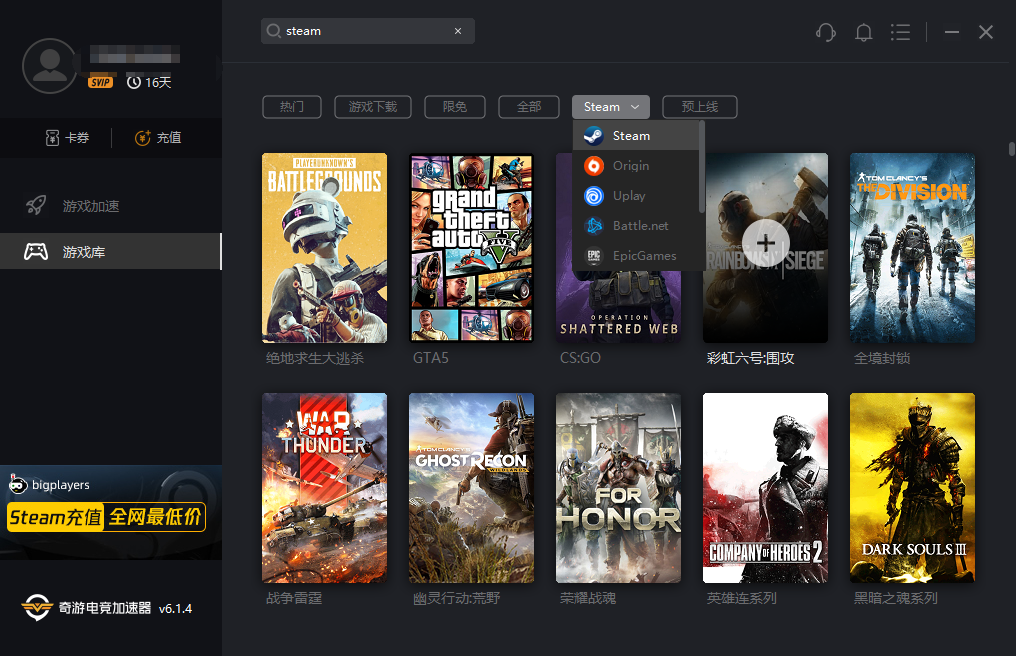
Task: Click the GTA5 title text
Action: (x=431, y=358)
